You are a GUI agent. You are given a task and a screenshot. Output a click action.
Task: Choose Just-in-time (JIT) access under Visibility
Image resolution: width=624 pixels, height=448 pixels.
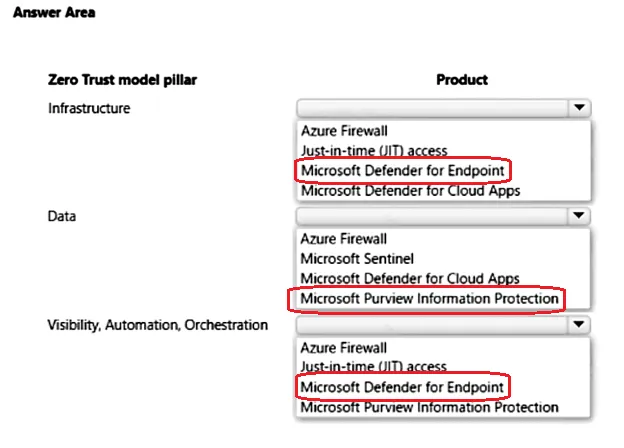(x=374, y=366)
